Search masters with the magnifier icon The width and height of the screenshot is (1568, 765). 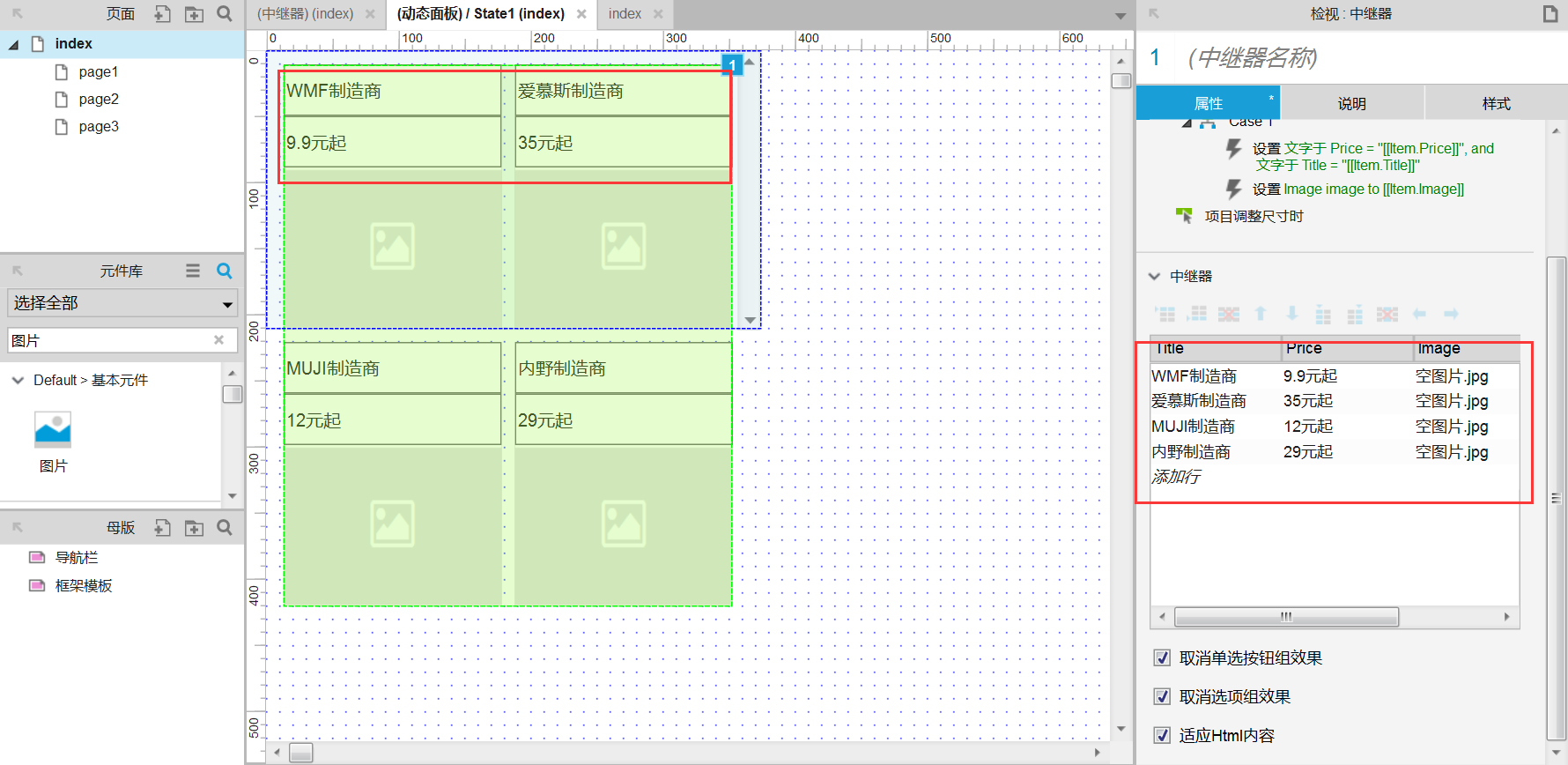coord(225,527)
